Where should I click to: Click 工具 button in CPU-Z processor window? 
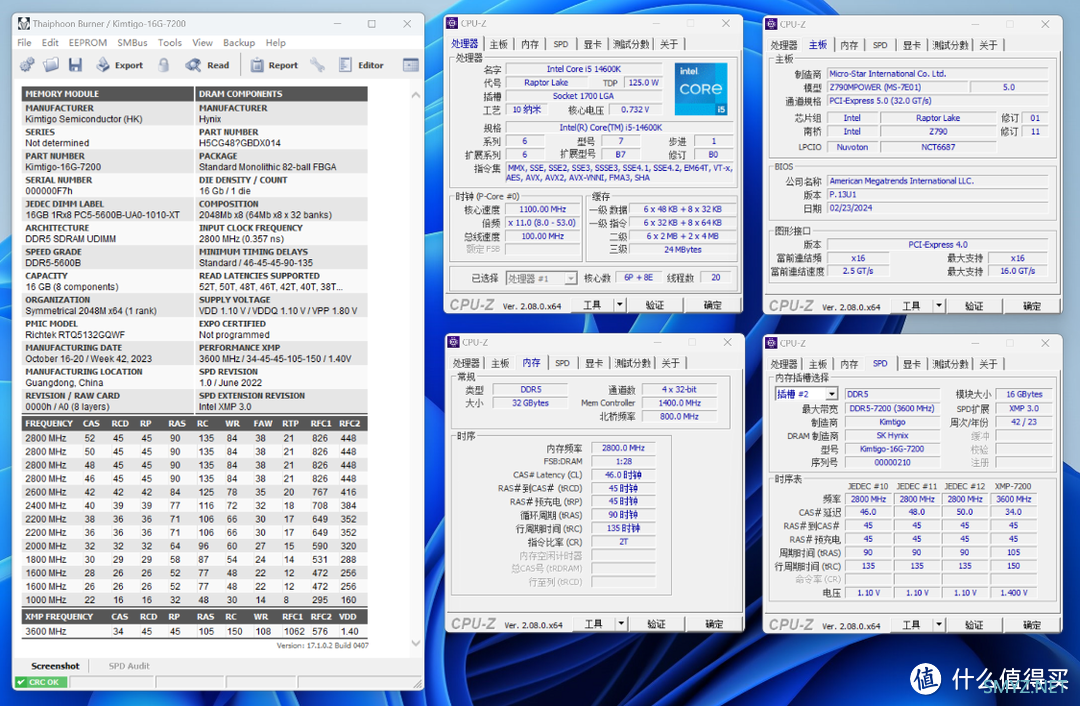point(592,304)
